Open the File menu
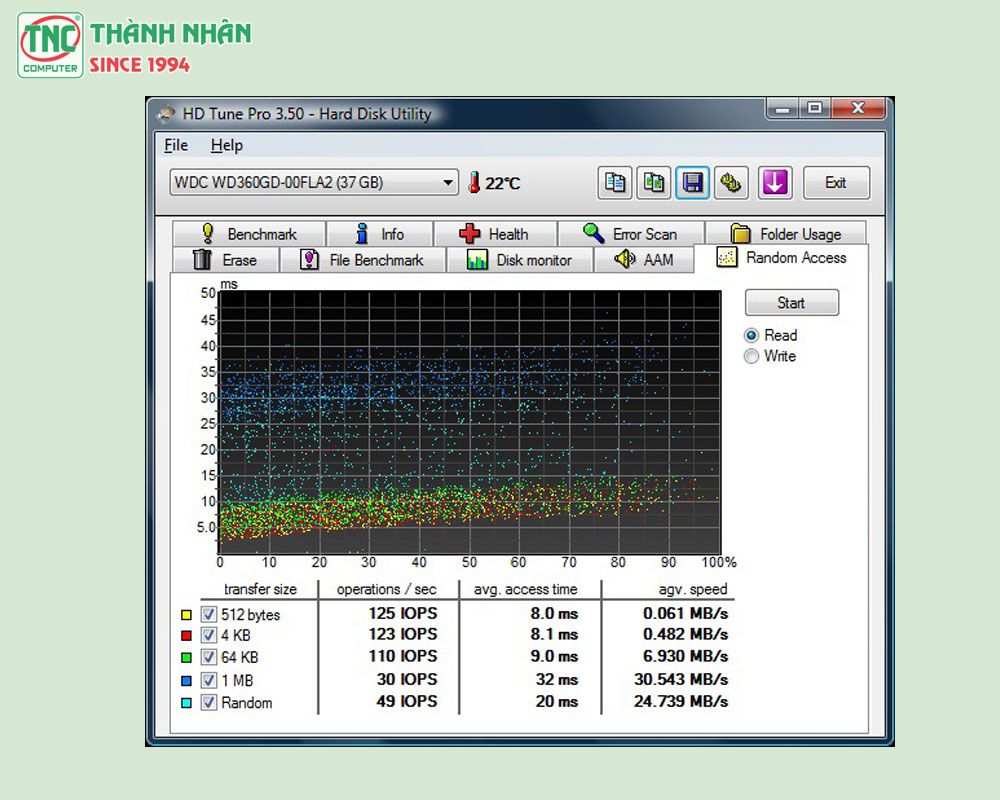The width and height of the screenshot is (1000, 800). 176,145
